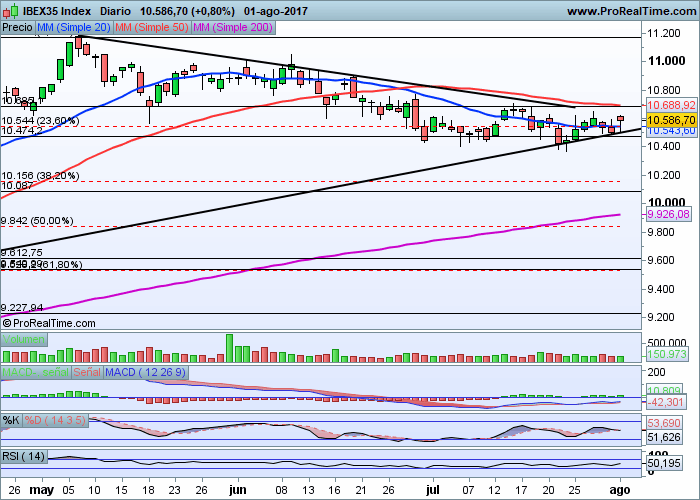
Task: Click the jul month label on time axis
Action: 433,490
